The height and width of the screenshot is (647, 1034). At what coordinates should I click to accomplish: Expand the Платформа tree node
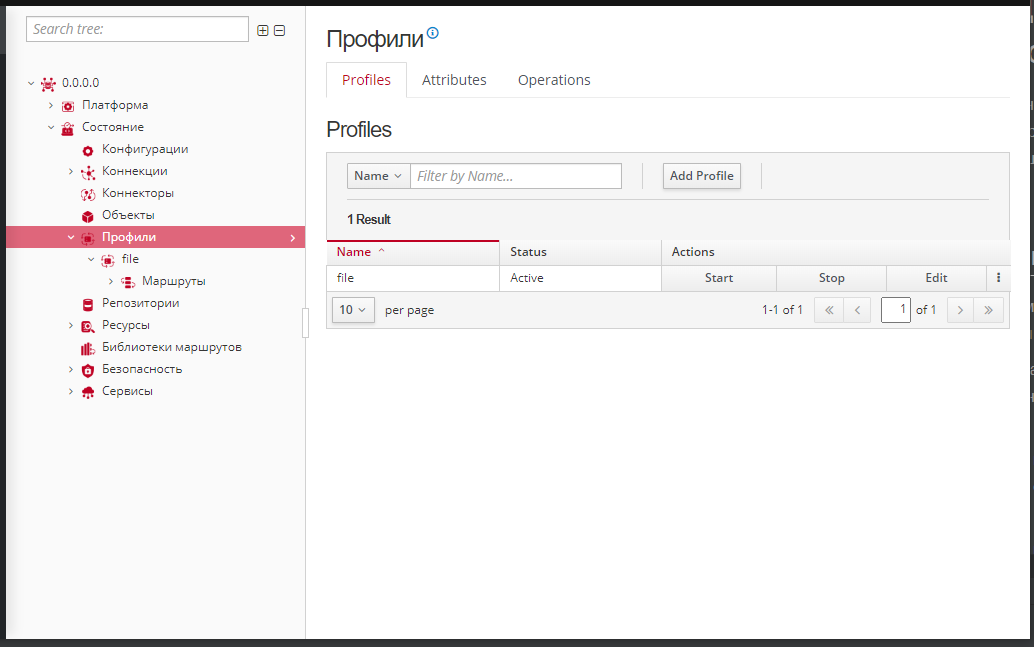click(x=51, y=105)
